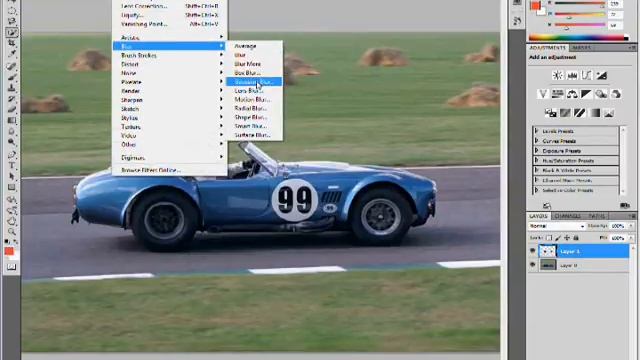Add an Invert adjustment

tap(550, 113)
